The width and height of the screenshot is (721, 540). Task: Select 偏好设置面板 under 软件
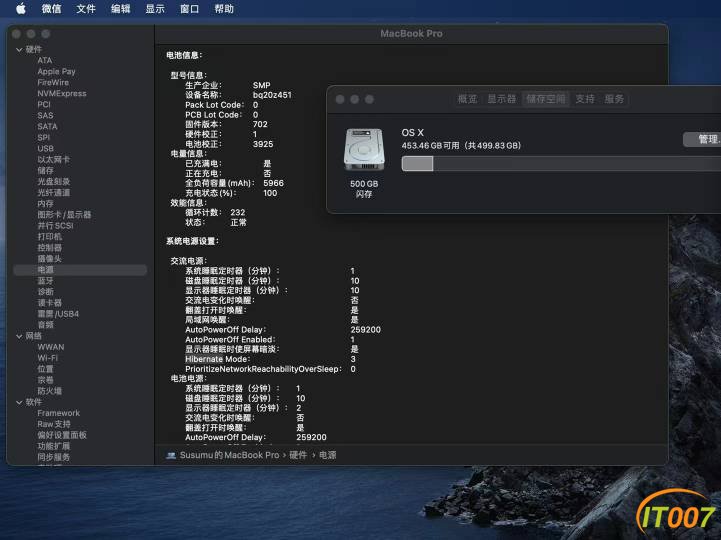coord(62,436)
